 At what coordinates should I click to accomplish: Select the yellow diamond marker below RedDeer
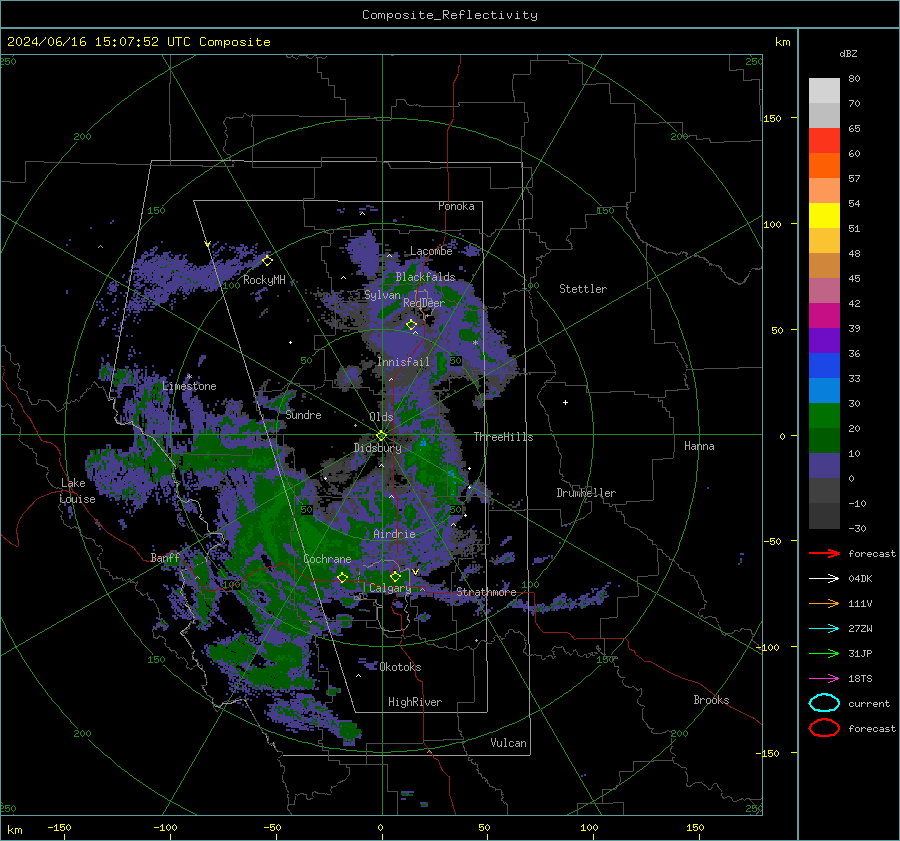tap(411, 325)
